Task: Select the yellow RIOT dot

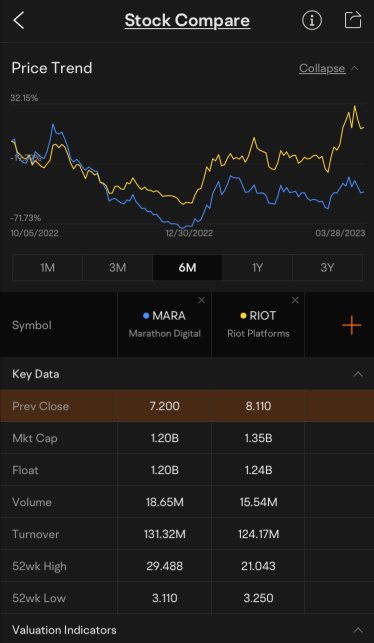Action: [x=243, y=316]
